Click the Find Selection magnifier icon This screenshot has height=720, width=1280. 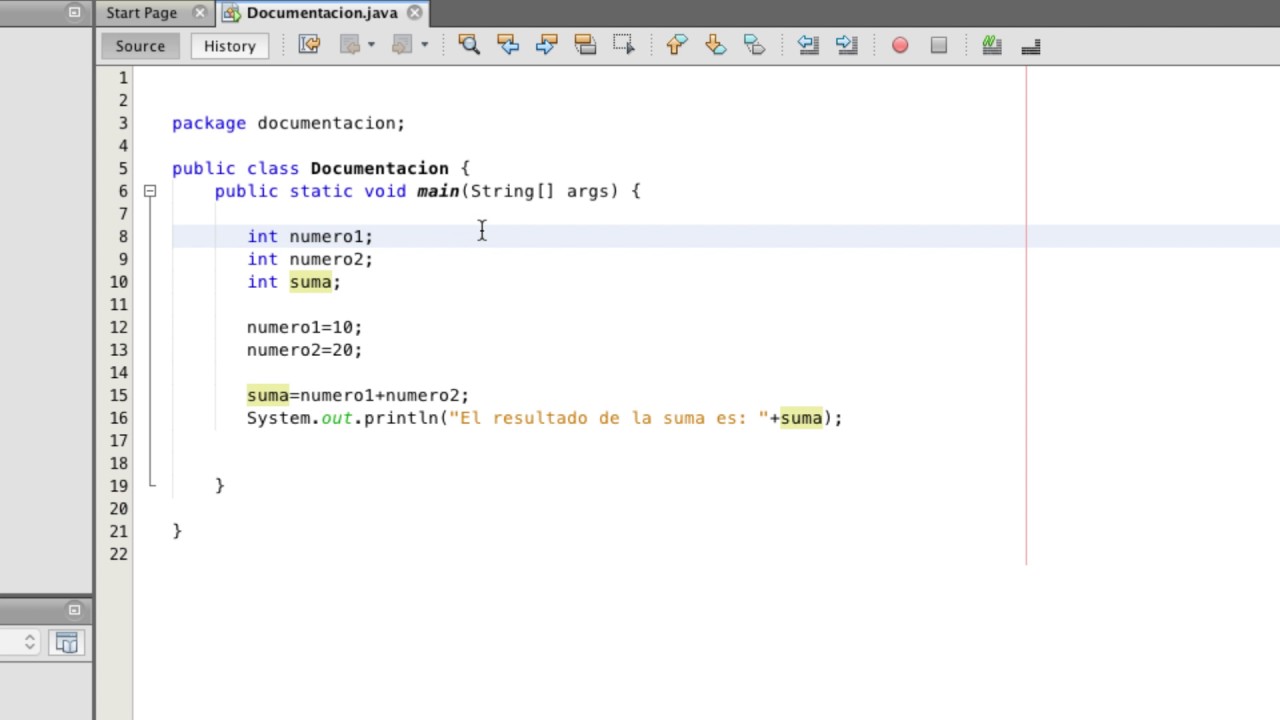coord(469,45)
